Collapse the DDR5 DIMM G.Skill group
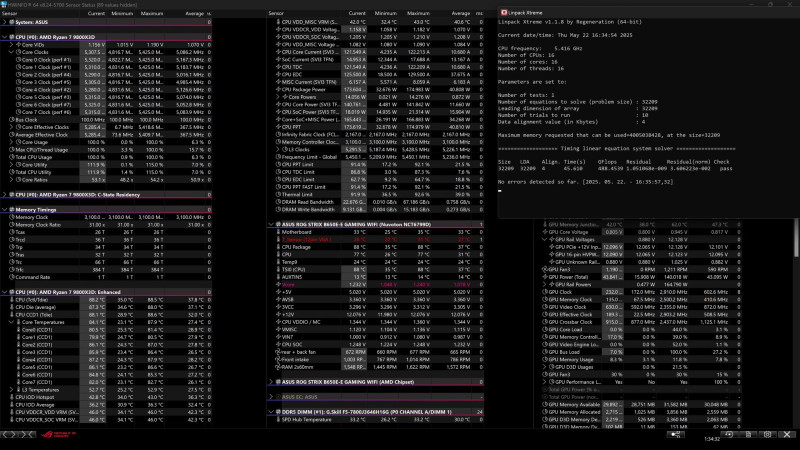 tap(271, 412)
